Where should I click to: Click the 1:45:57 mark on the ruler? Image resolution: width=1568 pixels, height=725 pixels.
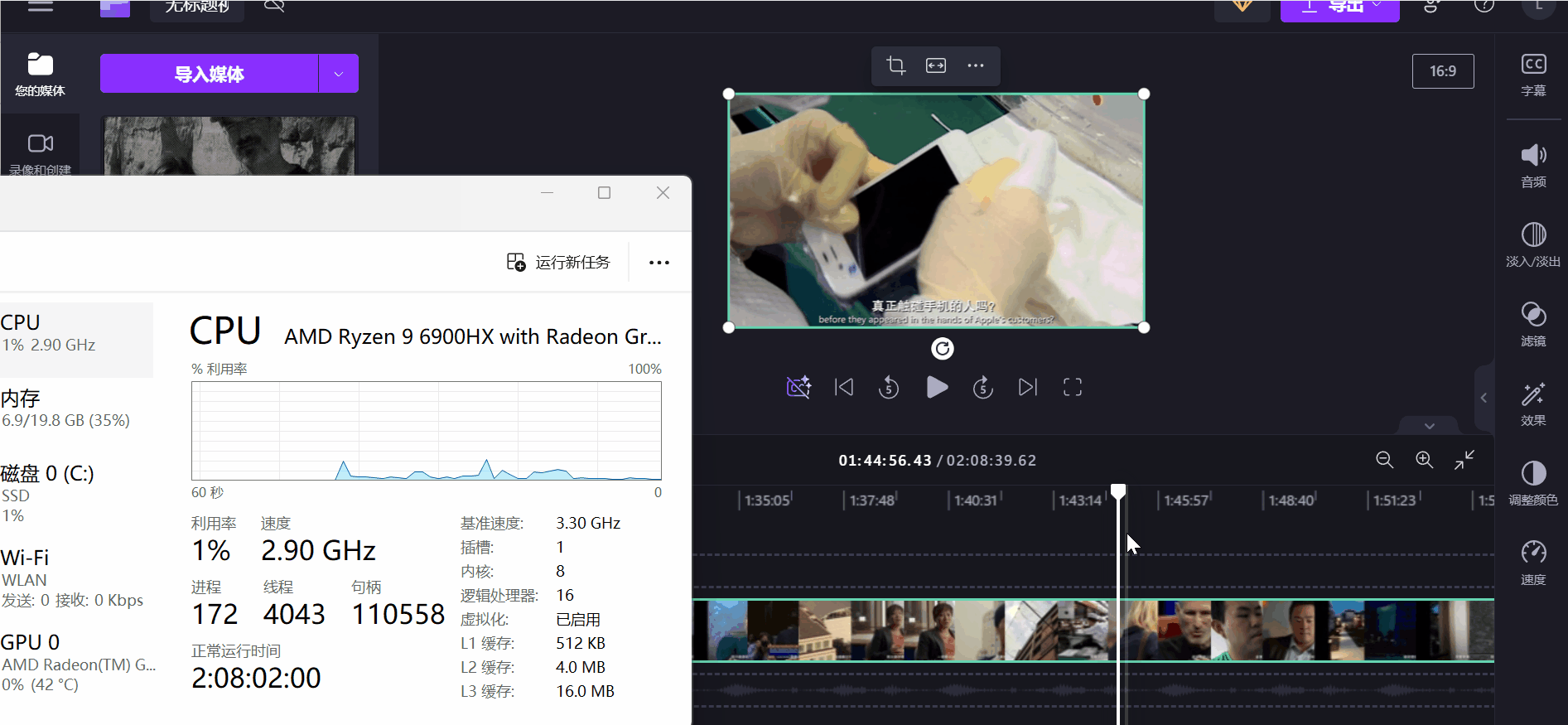[x=1185, y=500]
